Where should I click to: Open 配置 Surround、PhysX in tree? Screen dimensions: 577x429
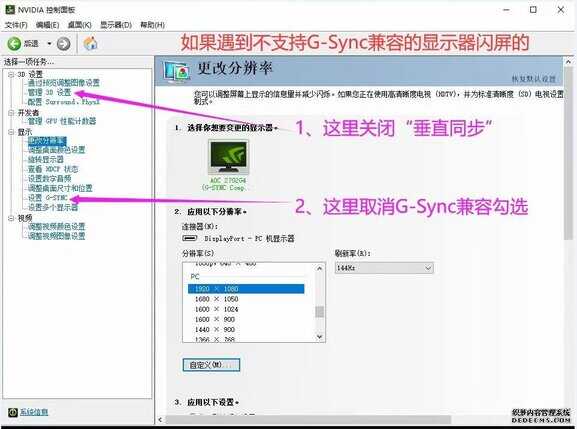click(64, 102)
